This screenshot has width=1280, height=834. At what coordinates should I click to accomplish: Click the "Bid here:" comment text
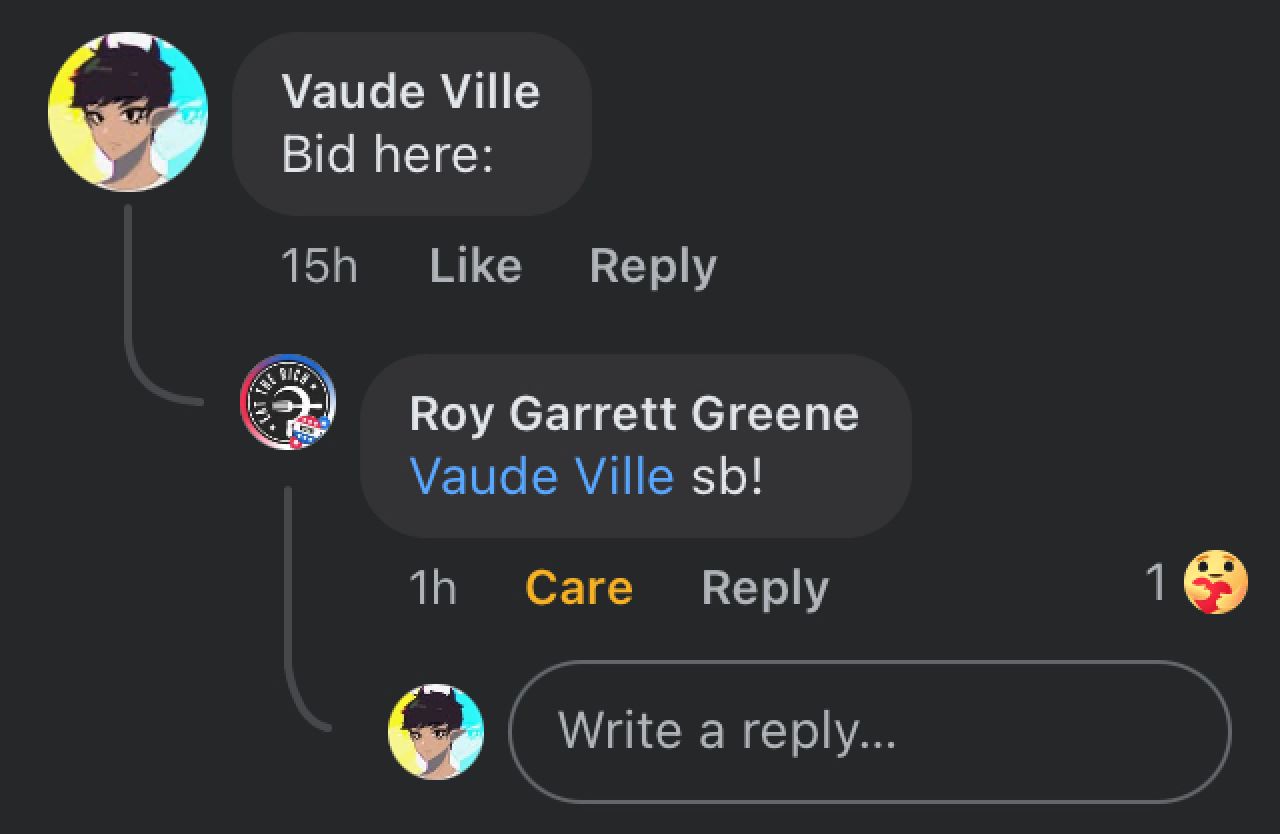[388, 155]
